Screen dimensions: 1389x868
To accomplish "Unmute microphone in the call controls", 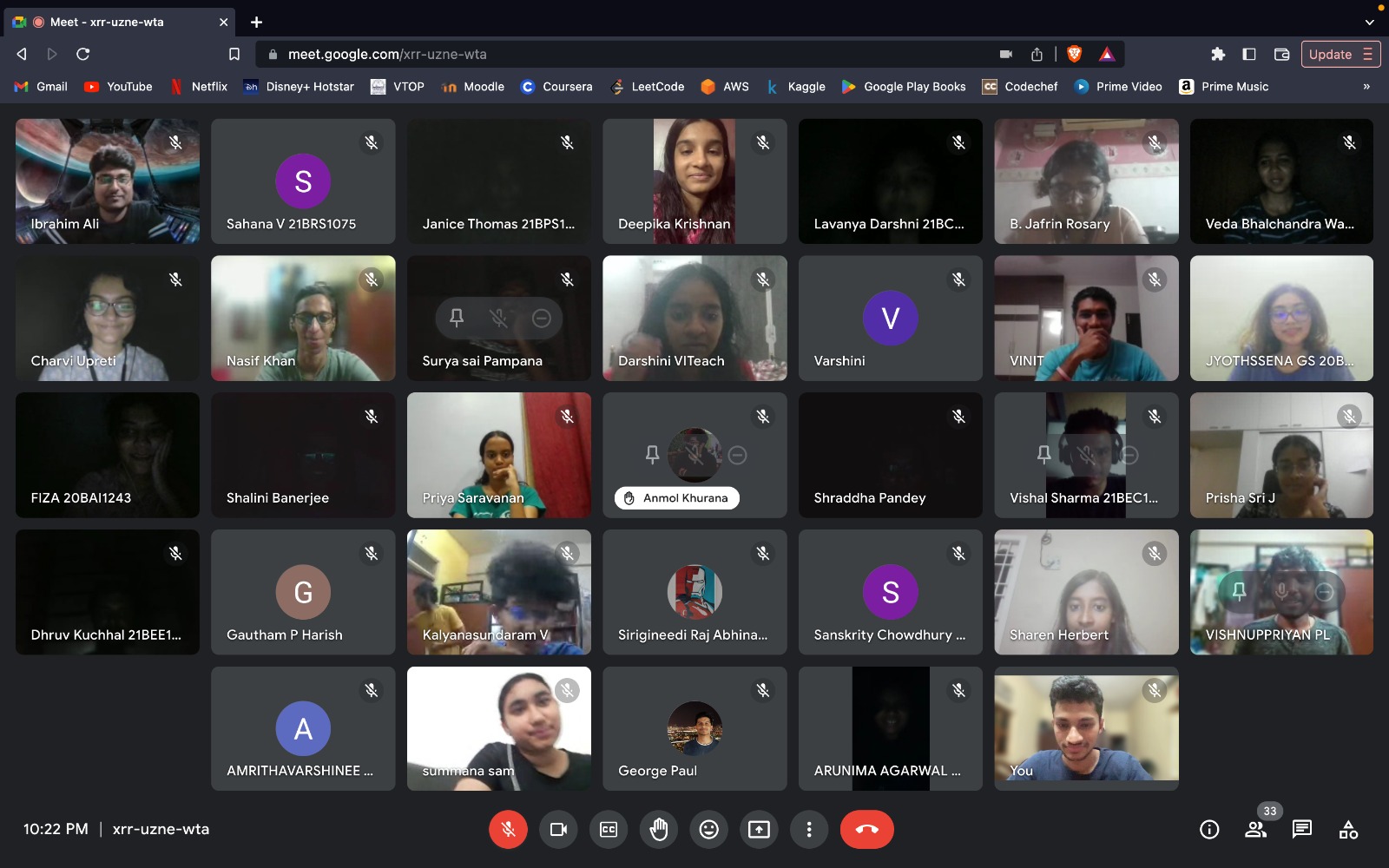I will click(x=508, y=830).
